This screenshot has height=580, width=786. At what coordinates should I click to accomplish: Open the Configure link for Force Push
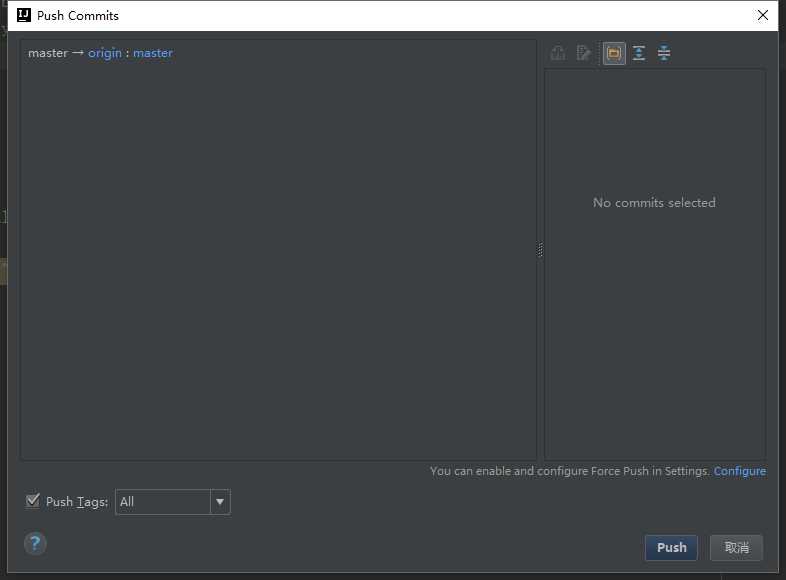pos(739,471)
